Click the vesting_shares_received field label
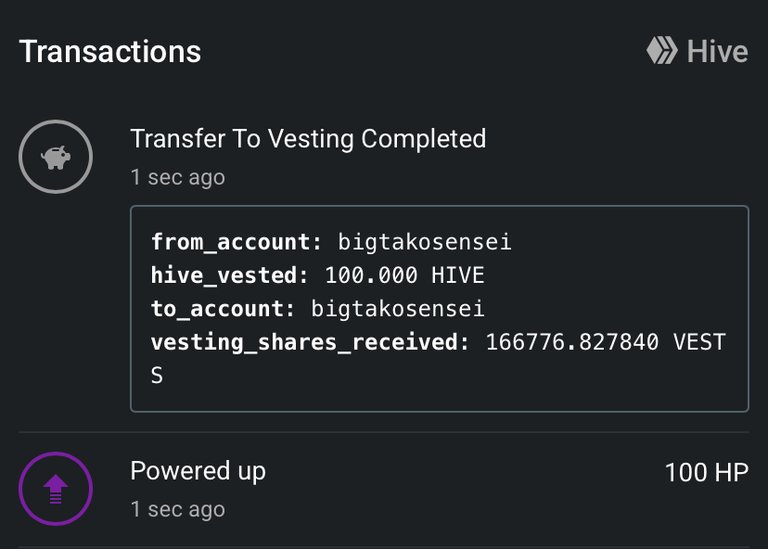Image resolution: width=768 pixels, height=549 pixels. coord(310,342)
